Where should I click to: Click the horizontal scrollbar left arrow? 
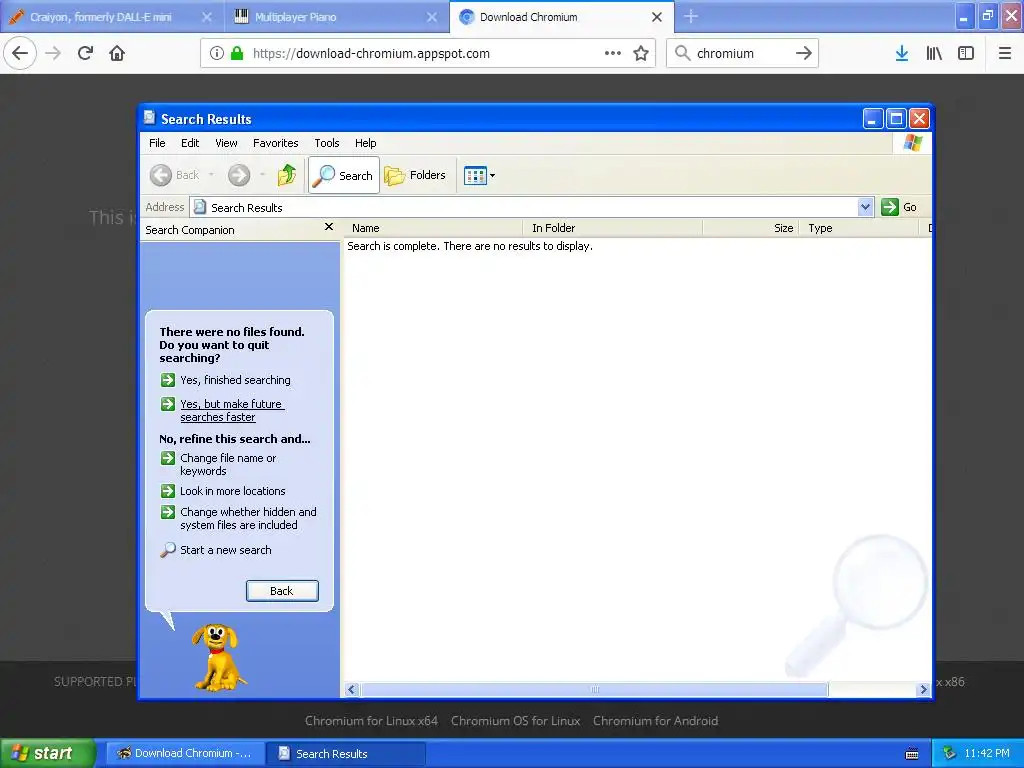pyautogui.click(x=352, y=690)
